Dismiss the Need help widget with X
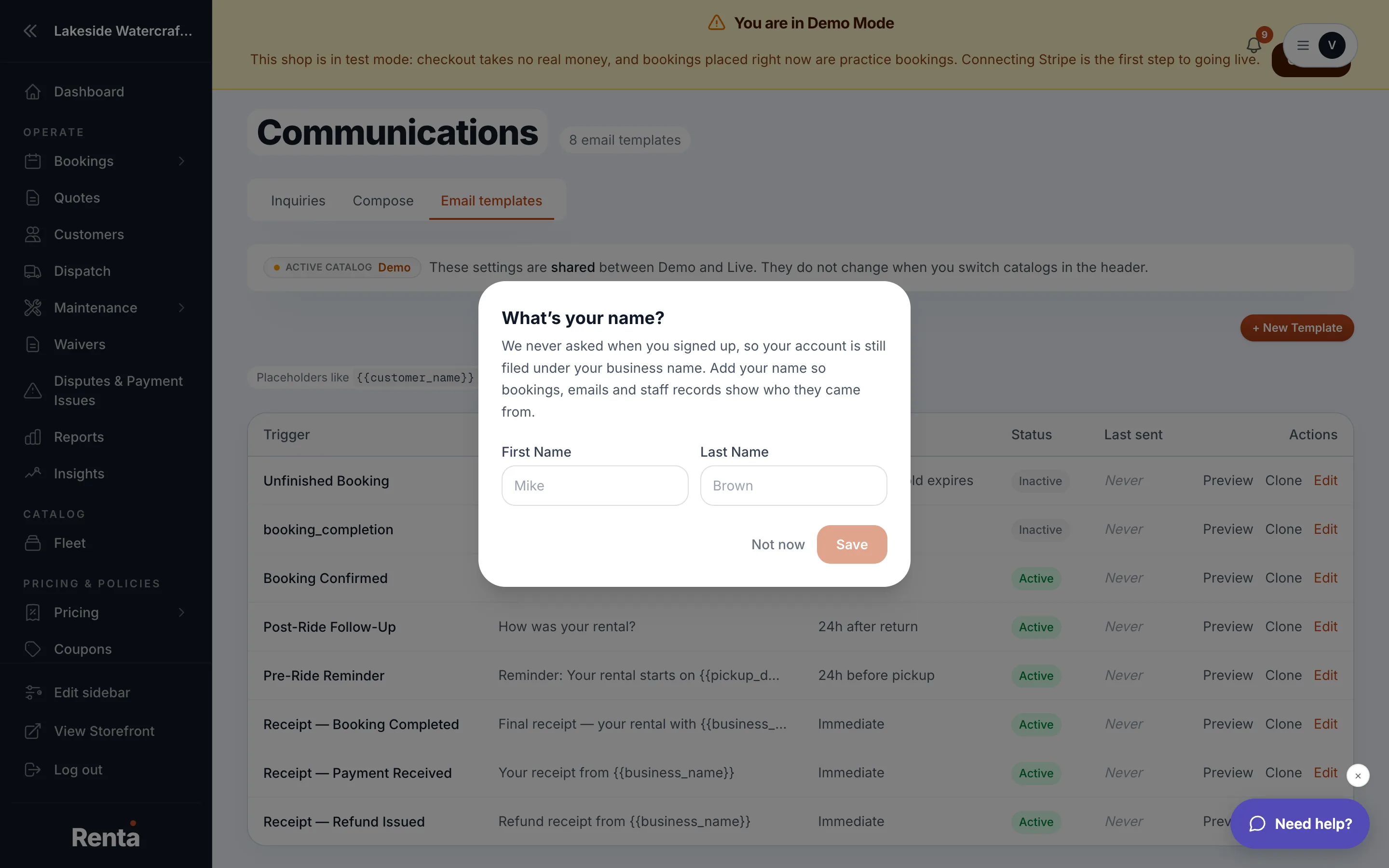 click(x=1358, y=775)
